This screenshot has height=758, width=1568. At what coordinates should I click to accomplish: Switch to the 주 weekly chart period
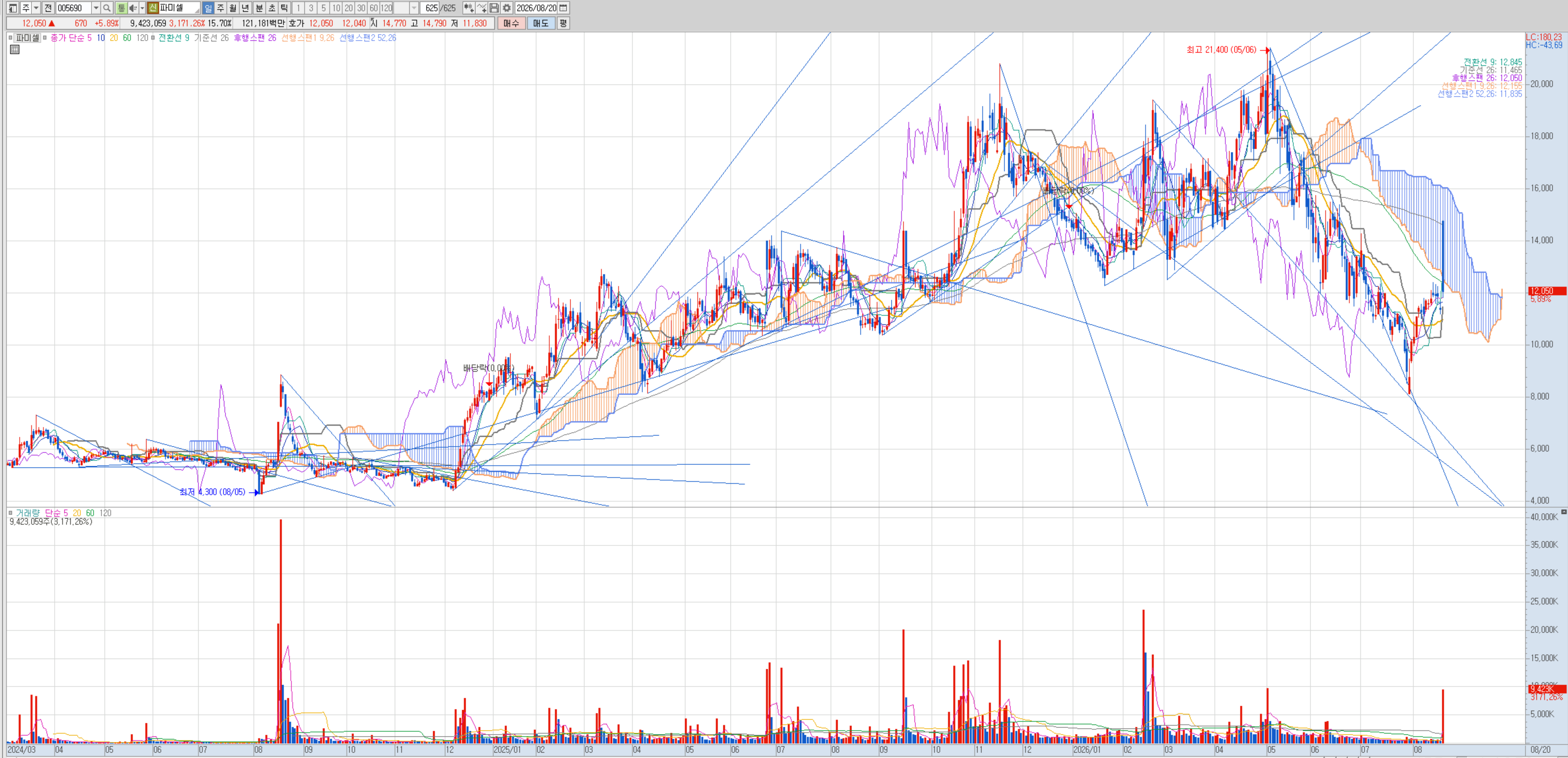(x=220, y=8)
